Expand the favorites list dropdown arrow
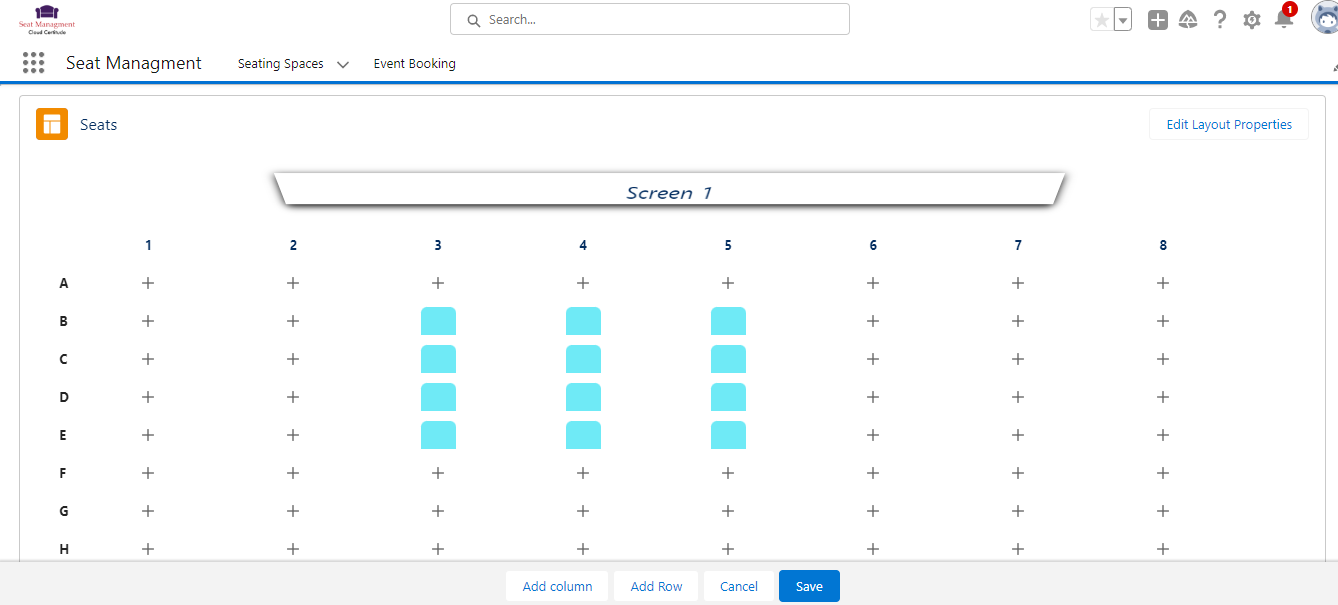1338x605 pixels. click(1123, 20)
